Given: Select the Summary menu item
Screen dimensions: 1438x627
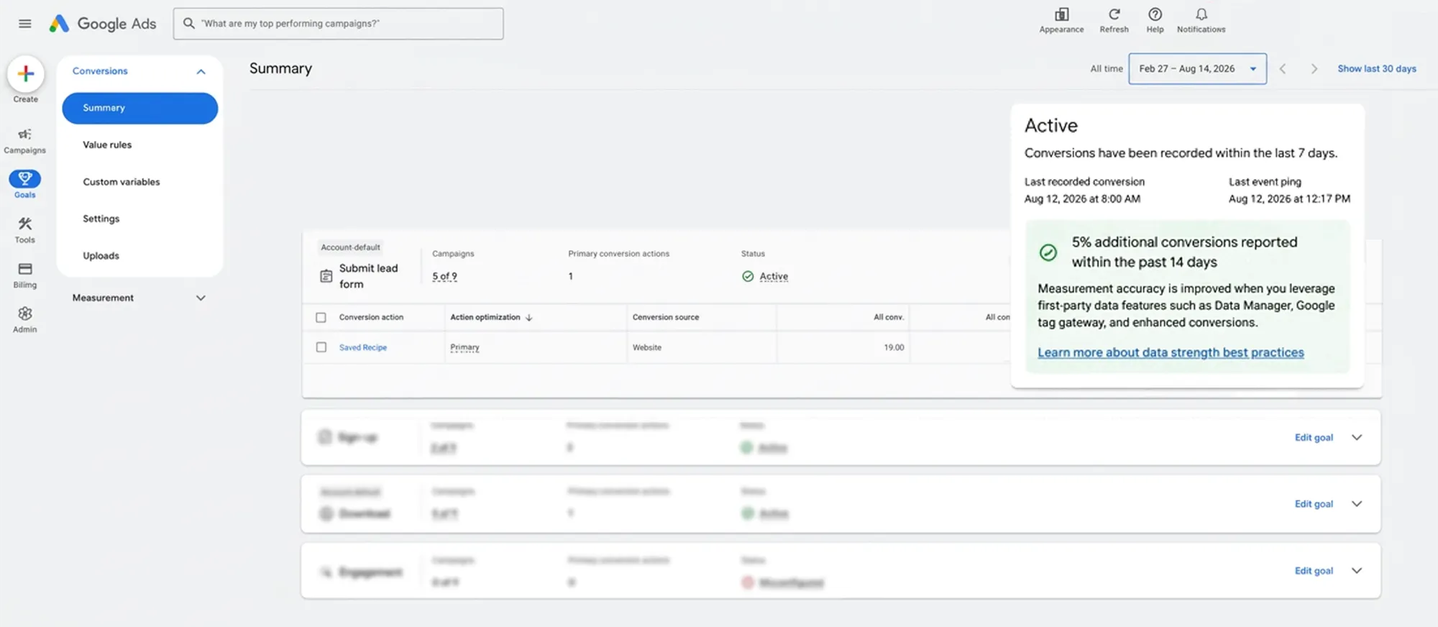Looking at the screenshot, I should (140, 108).
